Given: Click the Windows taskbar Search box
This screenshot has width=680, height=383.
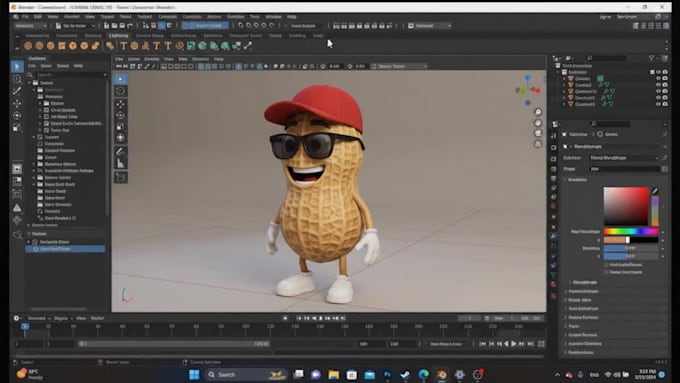Looking at the screenshot, I should pyautogui.click(x=246, y=374).
